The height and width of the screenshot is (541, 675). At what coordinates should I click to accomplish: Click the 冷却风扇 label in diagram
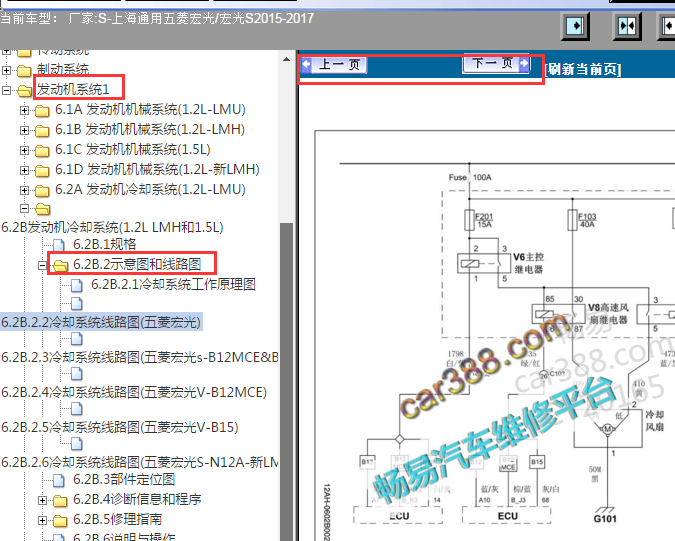(654, 420)
